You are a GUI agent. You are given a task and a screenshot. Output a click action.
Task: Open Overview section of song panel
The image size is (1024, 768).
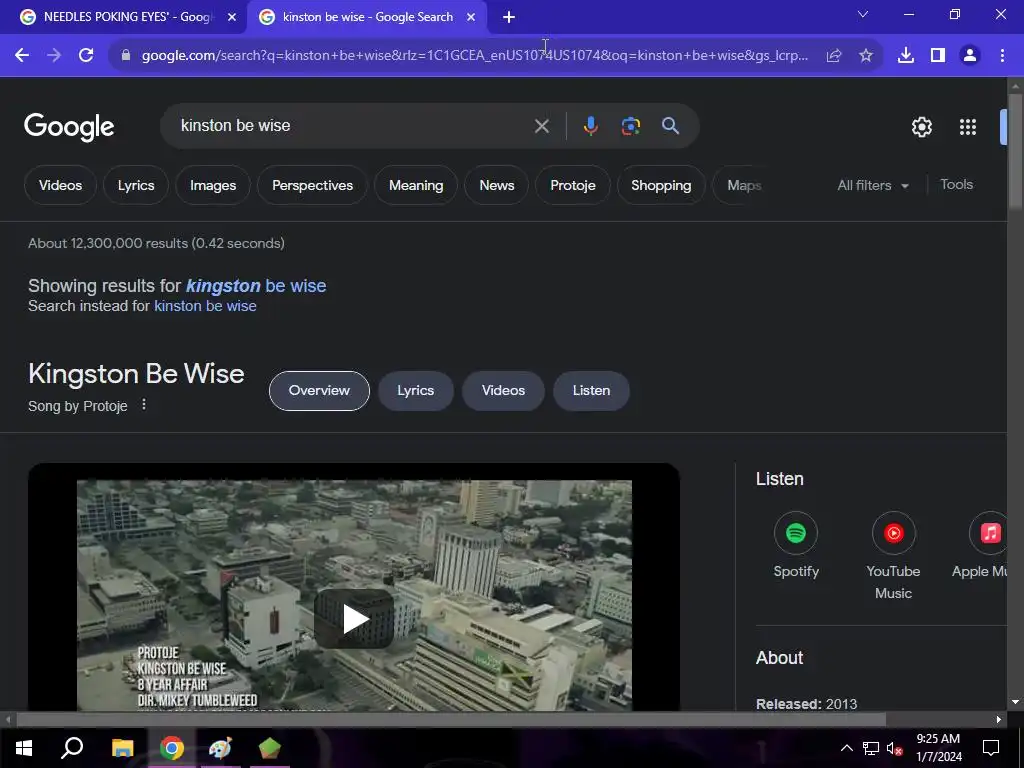[x=319, y=391]
